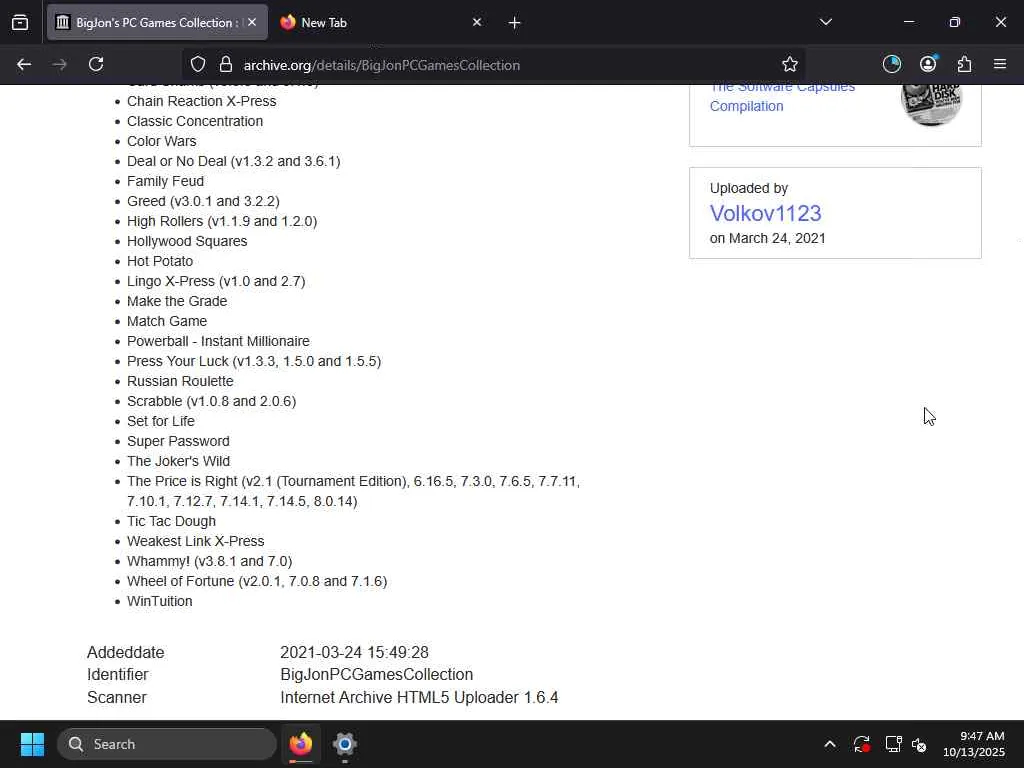The height and width of the screenshot is (768, 1024).
Task: Expand the list all tabs chevron
Action: pos(825,22)
